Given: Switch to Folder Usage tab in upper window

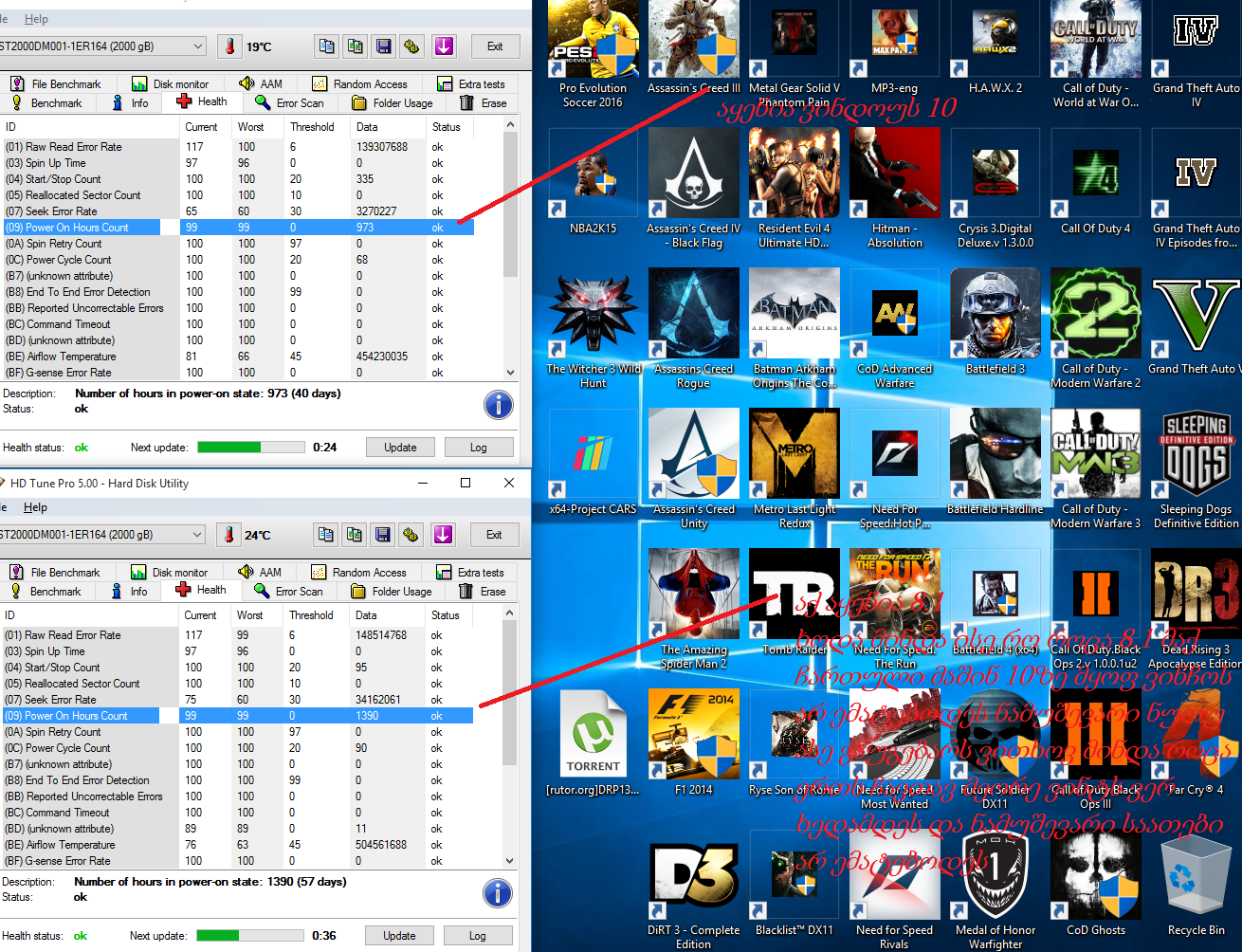Looking at the screenshot, I should [x=393, y=103].
